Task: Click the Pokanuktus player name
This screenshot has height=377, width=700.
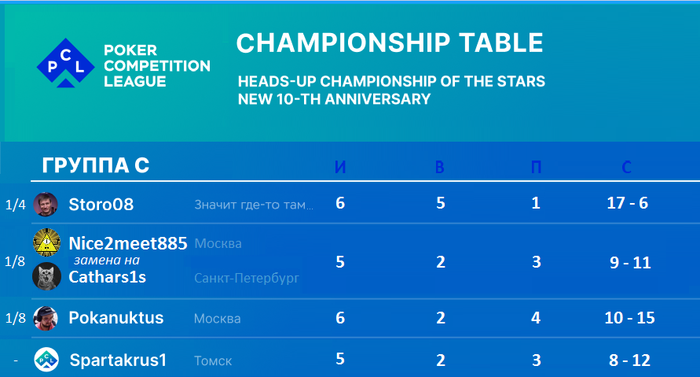Action: tap(116, 318)
